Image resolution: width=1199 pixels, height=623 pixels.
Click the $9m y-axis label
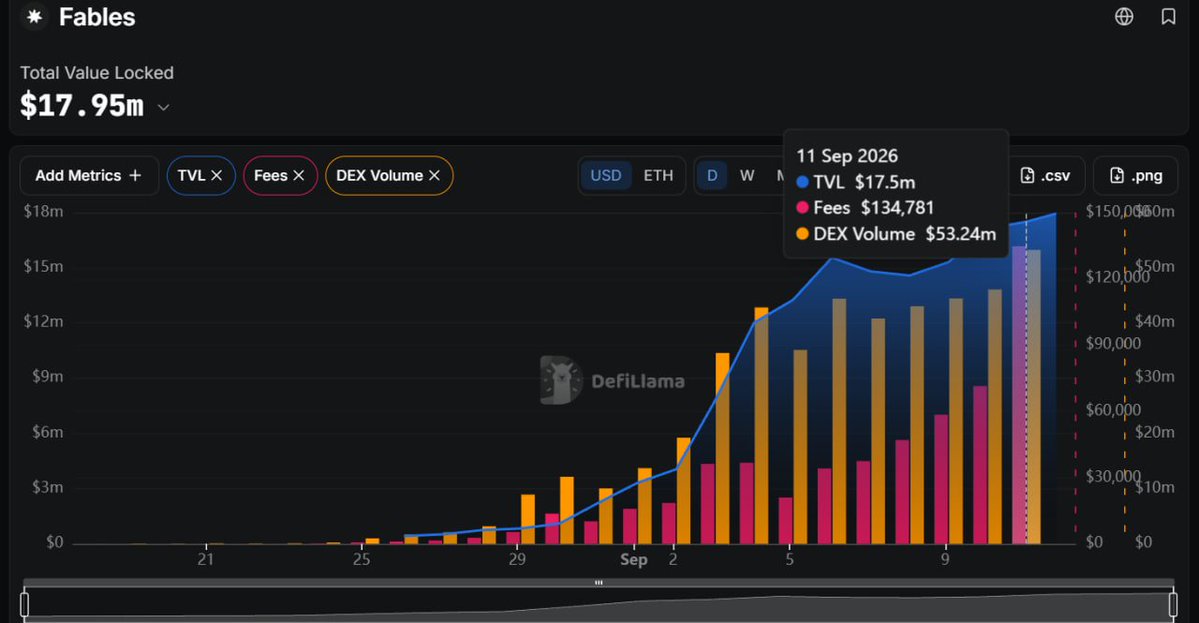pos(47,376)
